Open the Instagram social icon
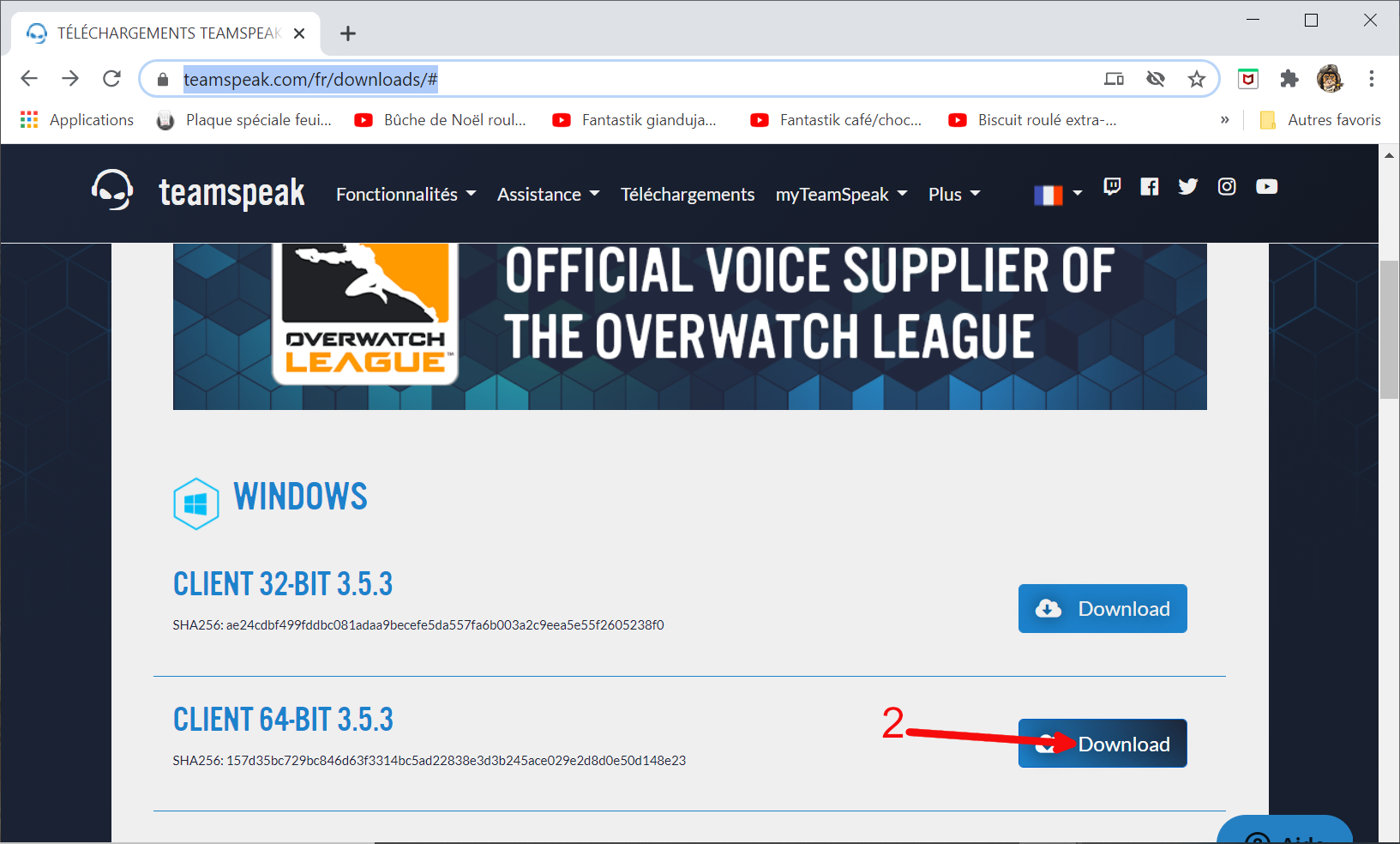 click(1227, 186)
